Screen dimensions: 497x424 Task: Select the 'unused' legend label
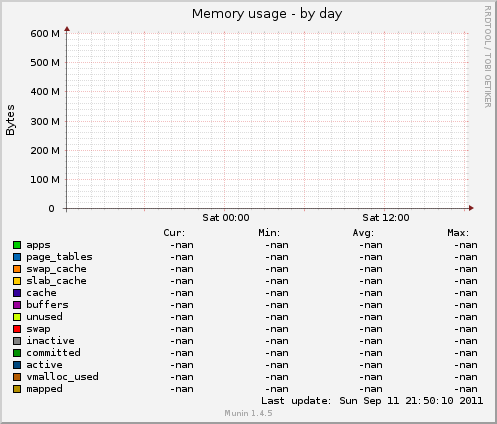coord(44,317)
